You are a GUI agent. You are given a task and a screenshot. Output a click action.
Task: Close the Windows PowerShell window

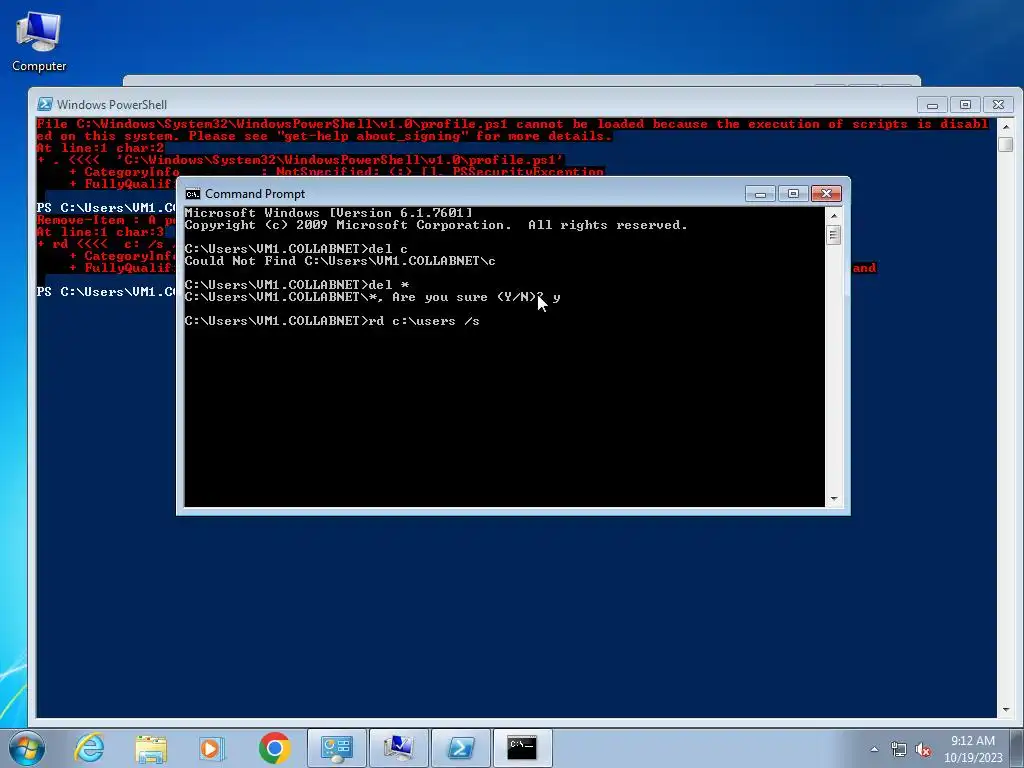pyautogui.click(x=998, y=104)
